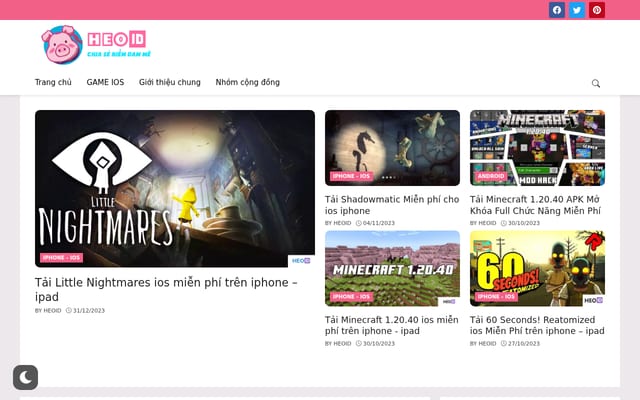Screen dimensions: 640x400
Task: Click IPHONE - IOS tag on Little Nightmares
Action: [61, 258]
